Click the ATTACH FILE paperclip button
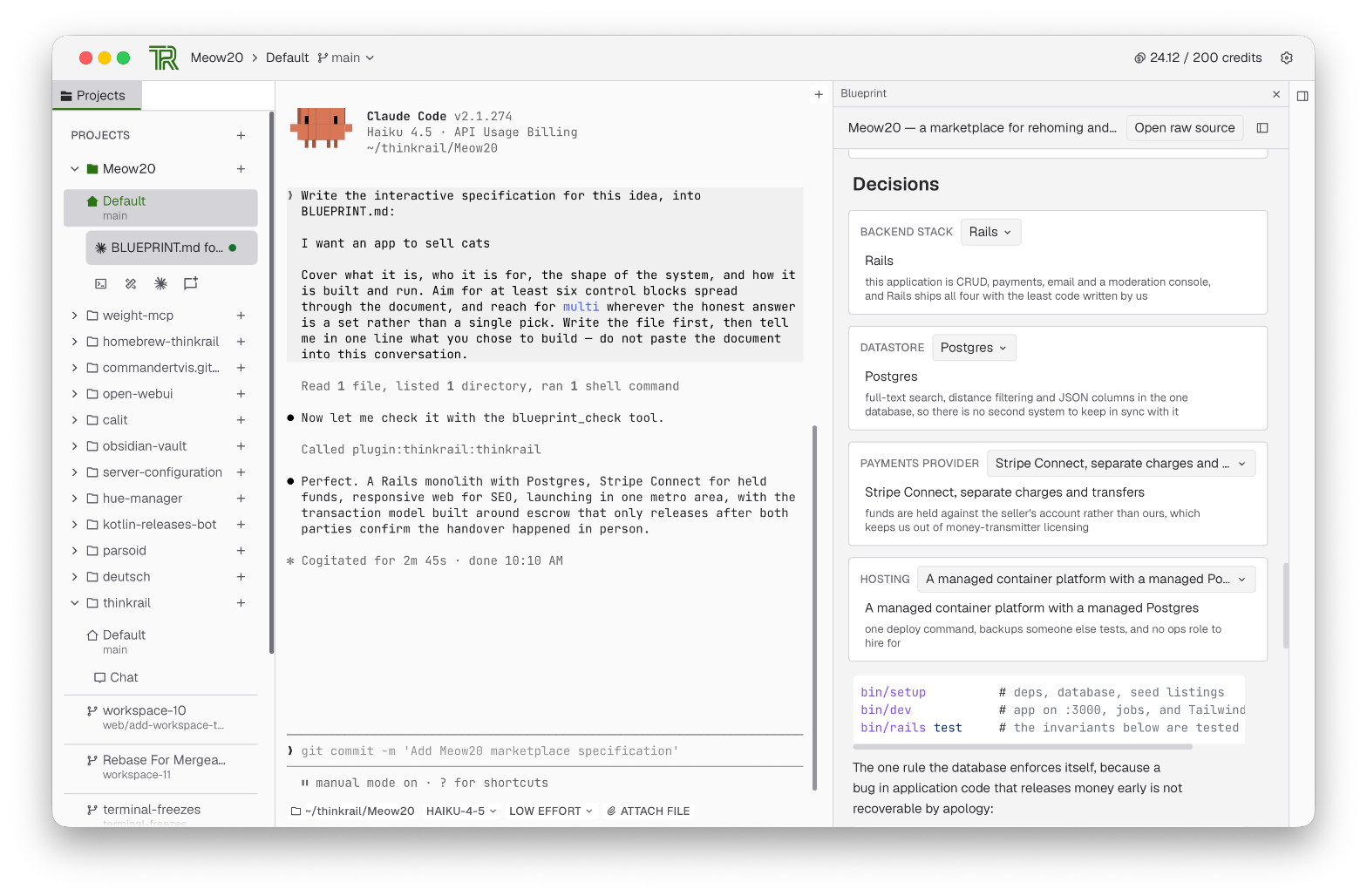The height and width of the screenshot is (896, 1367). (648, 811)
